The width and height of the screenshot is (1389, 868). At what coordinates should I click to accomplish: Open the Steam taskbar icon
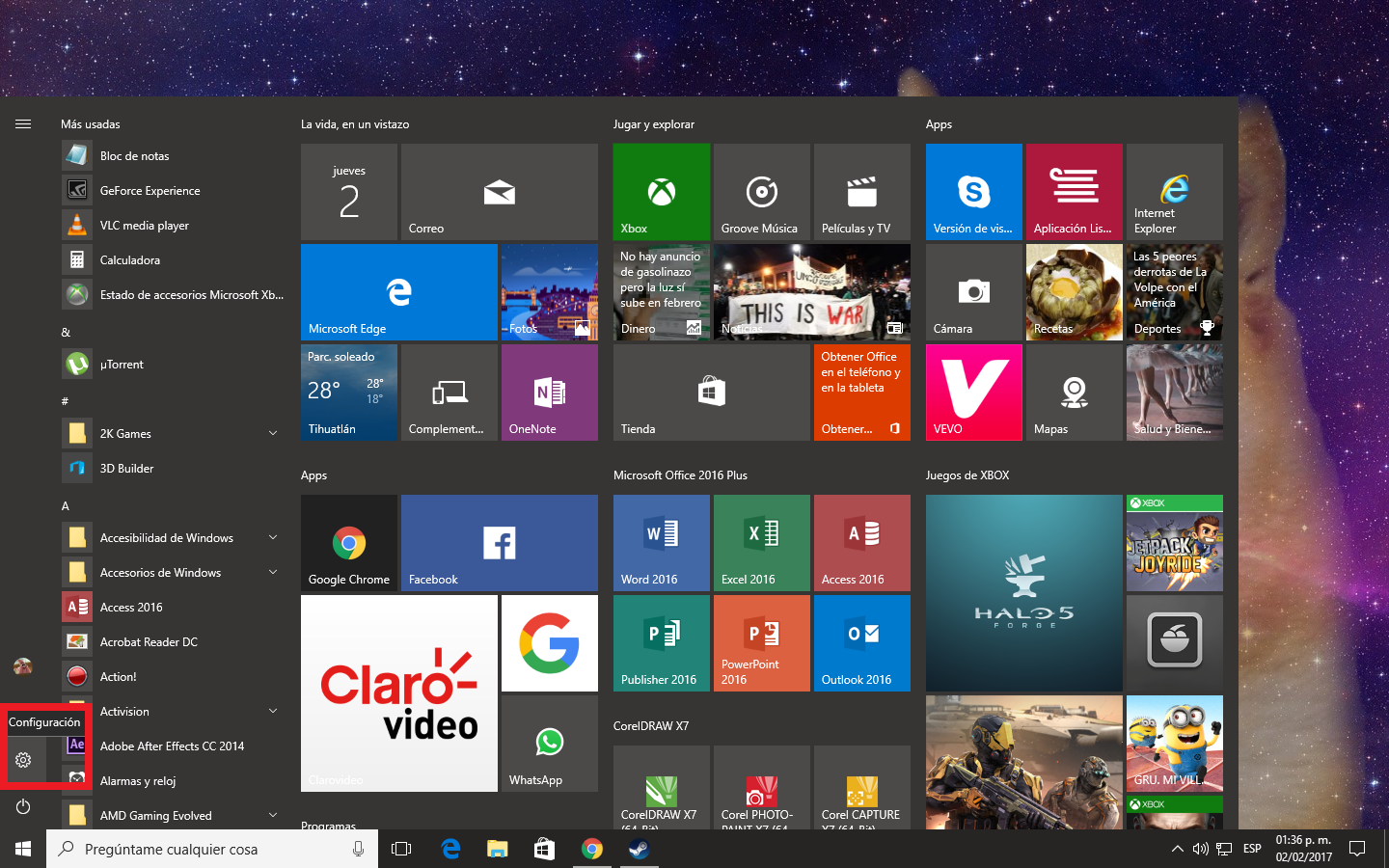point(639,849)
